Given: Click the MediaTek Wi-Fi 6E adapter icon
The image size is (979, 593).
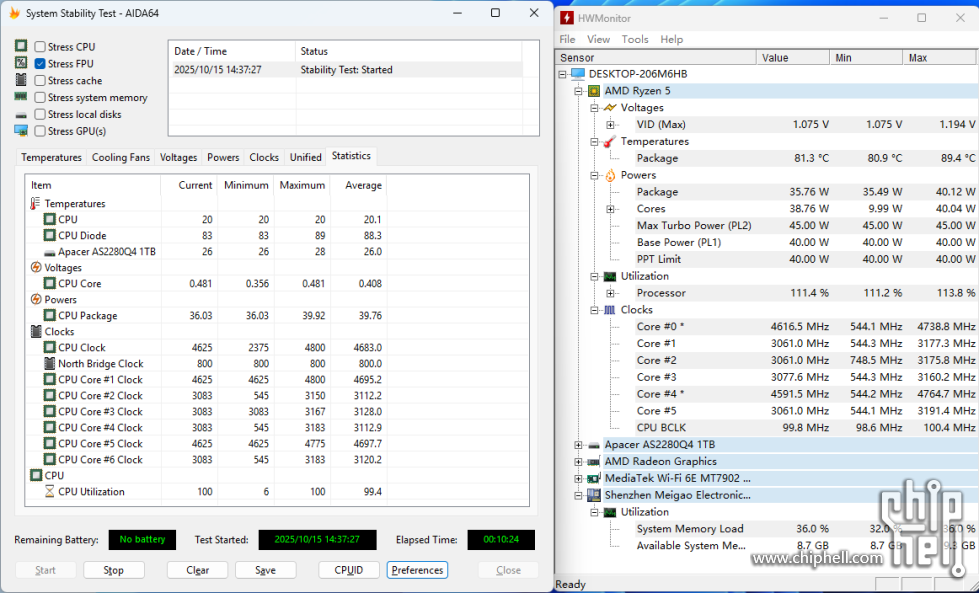Looking at the screenshot, I should (594, 478).
